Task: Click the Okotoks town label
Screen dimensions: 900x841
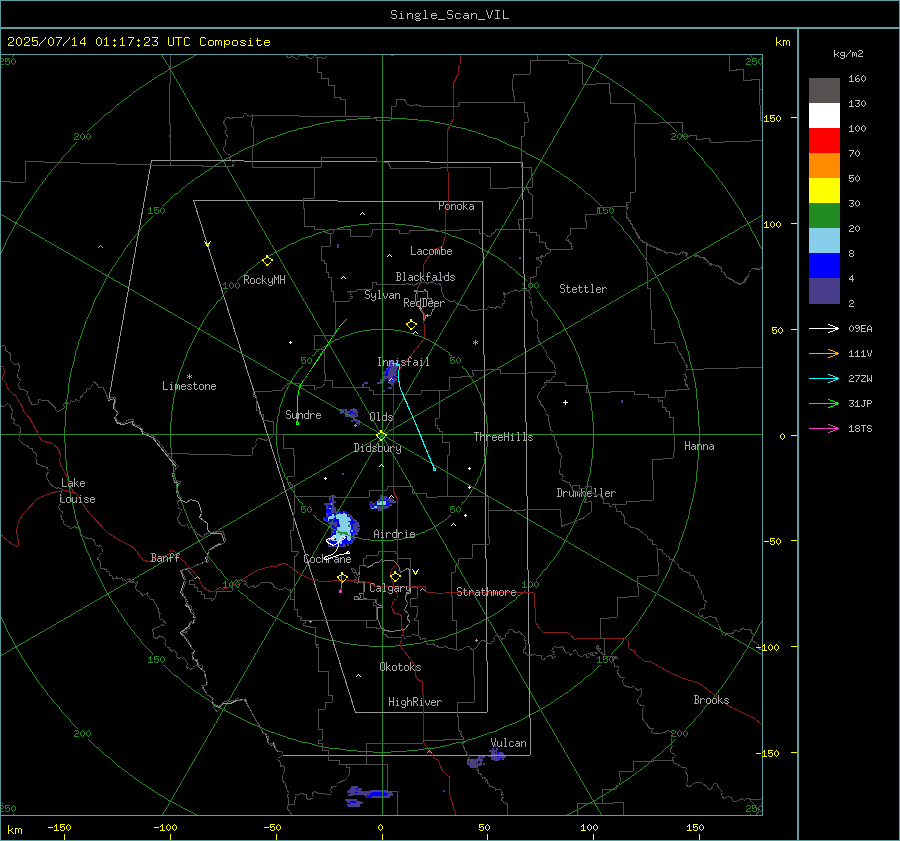Action: [400, 667]
